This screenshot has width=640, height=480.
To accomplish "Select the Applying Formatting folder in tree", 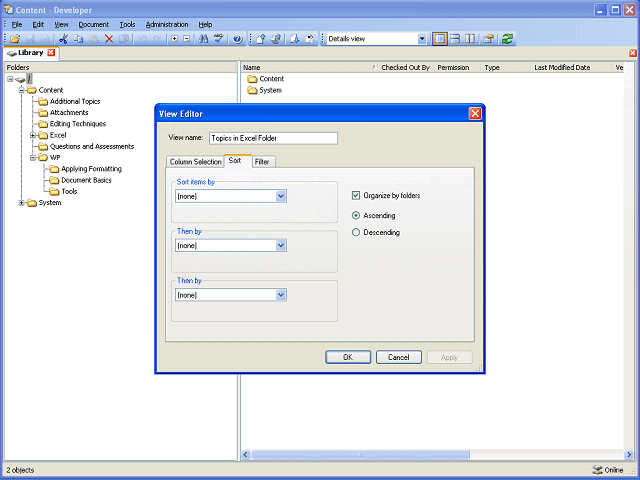I will point(91,169).
